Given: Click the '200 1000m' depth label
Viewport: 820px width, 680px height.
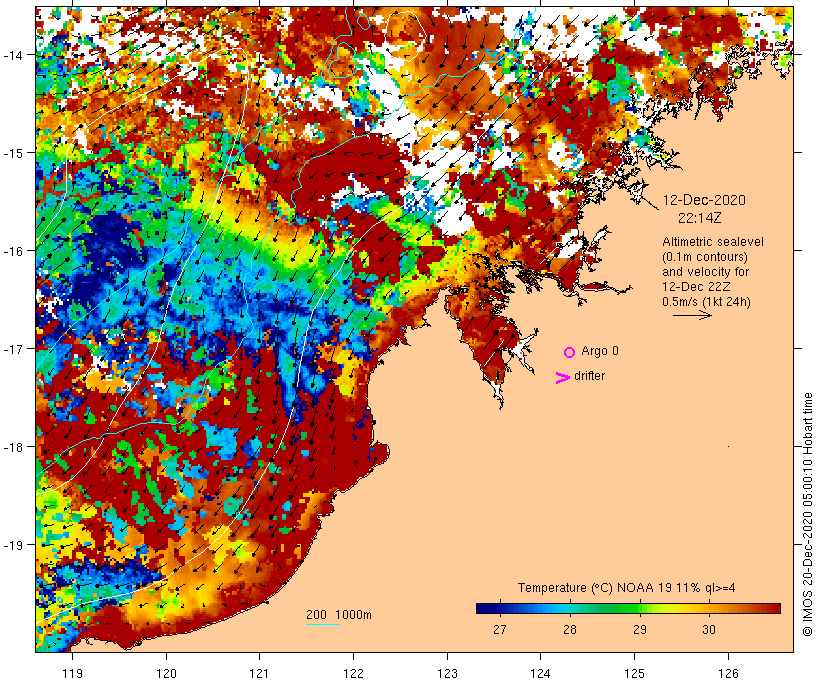Looking at the screenshot, I should click(x=339, y=615).
